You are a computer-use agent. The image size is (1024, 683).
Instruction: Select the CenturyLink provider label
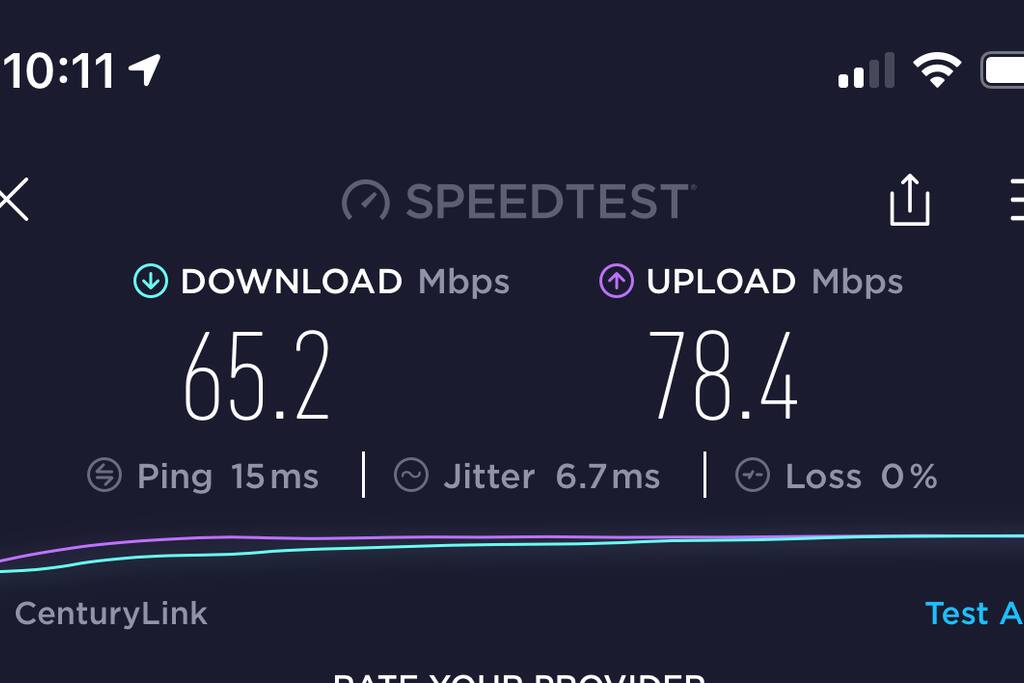tap(111, 614)
